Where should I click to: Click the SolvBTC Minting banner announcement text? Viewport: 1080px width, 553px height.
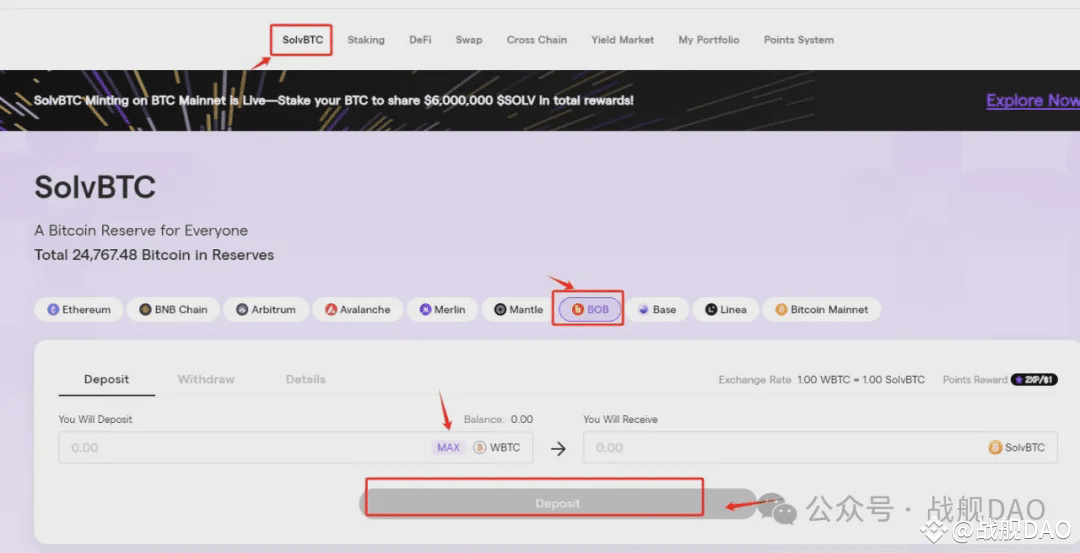coord(333,101)
